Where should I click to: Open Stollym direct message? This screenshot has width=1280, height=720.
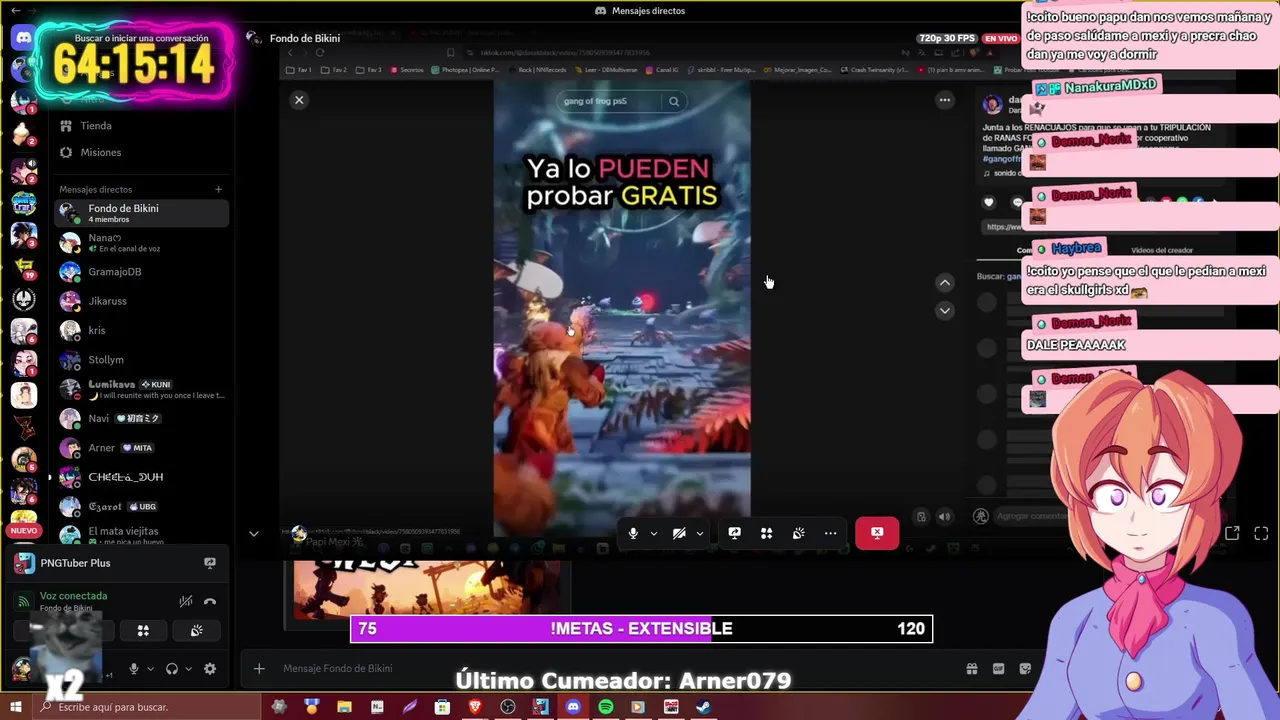click(x=141, y=360)
